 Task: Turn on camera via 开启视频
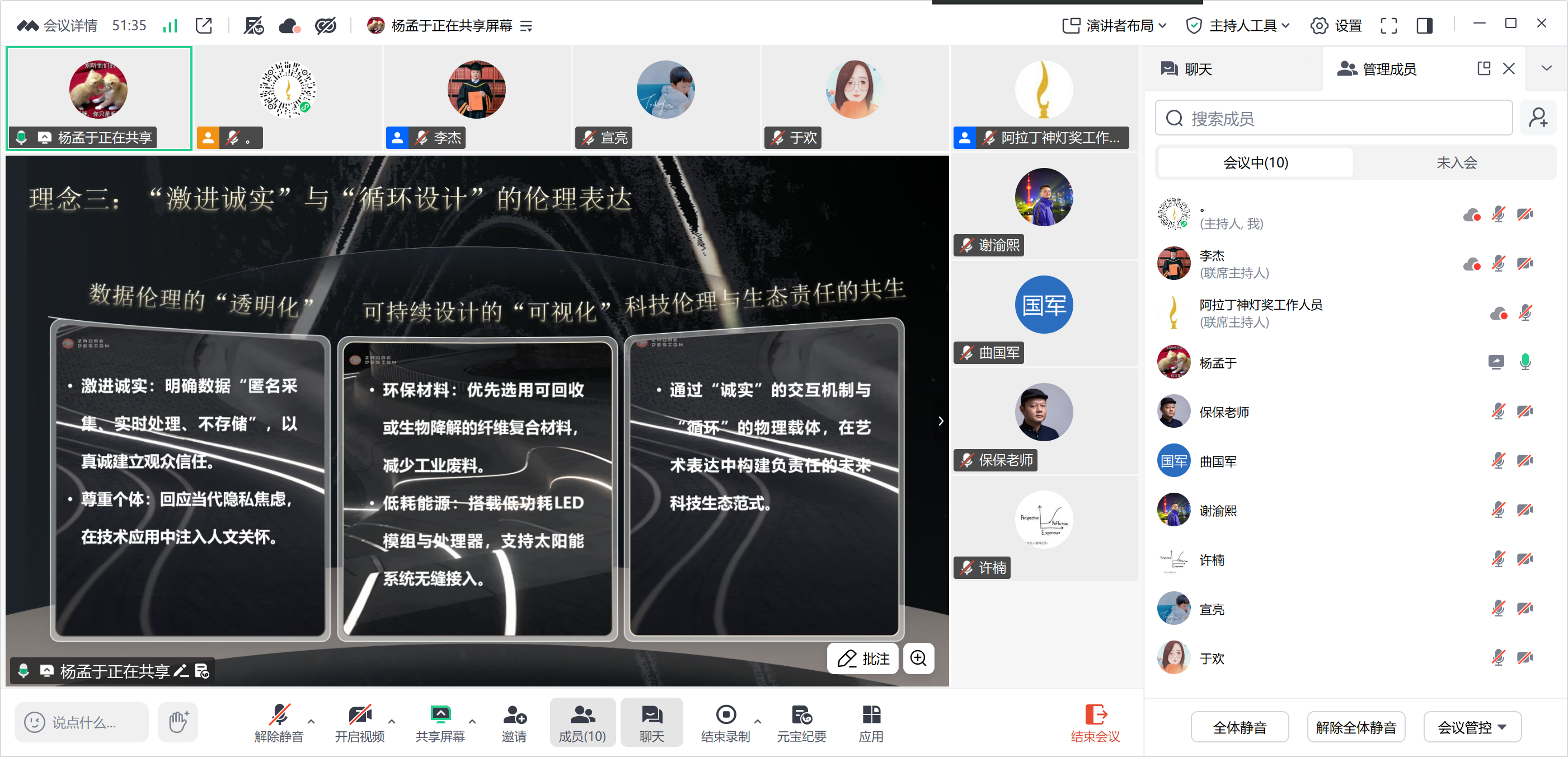point(360,722)
